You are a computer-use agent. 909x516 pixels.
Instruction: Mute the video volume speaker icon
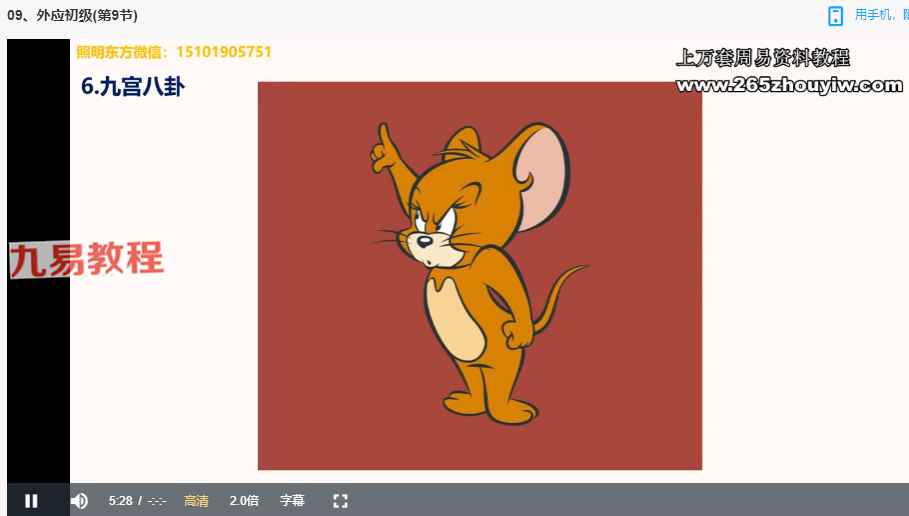pos(79,501)
